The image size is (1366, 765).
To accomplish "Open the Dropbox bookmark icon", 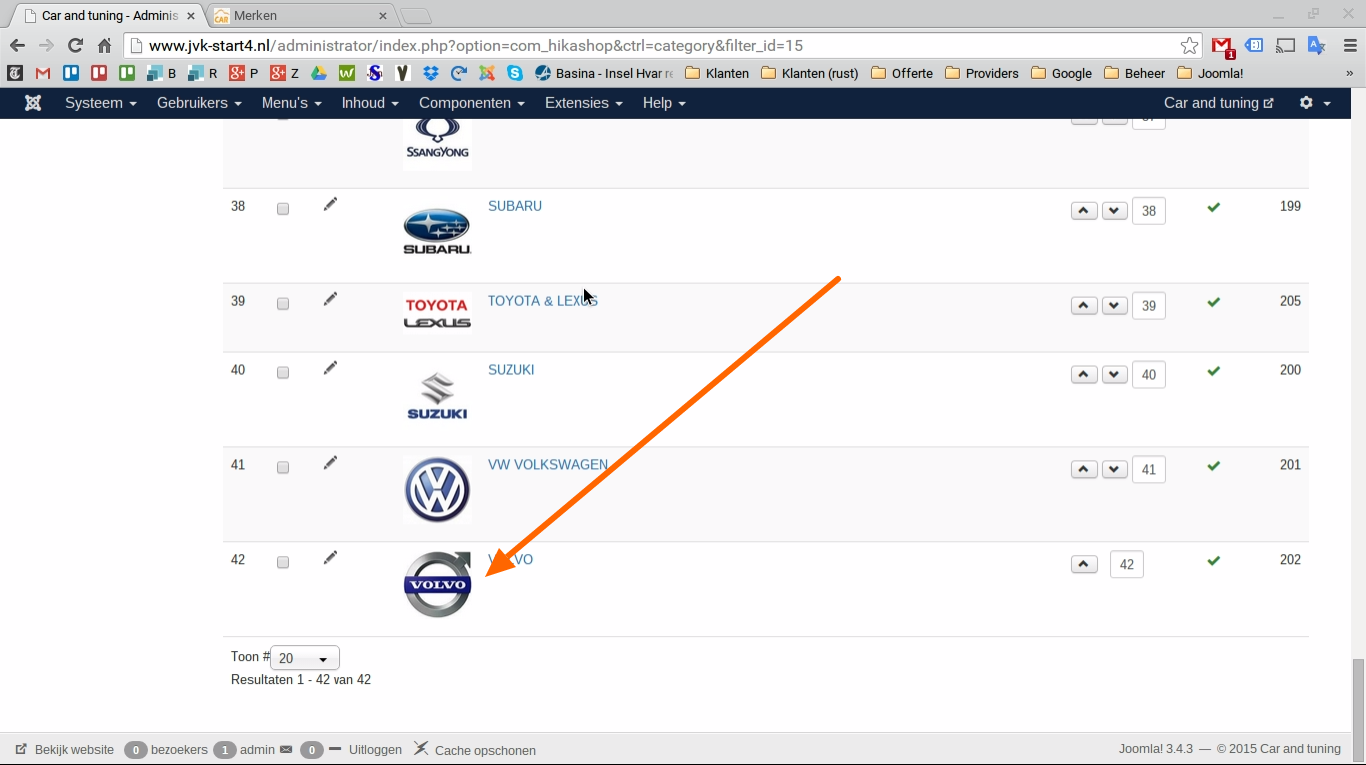I will click(431, 73).
